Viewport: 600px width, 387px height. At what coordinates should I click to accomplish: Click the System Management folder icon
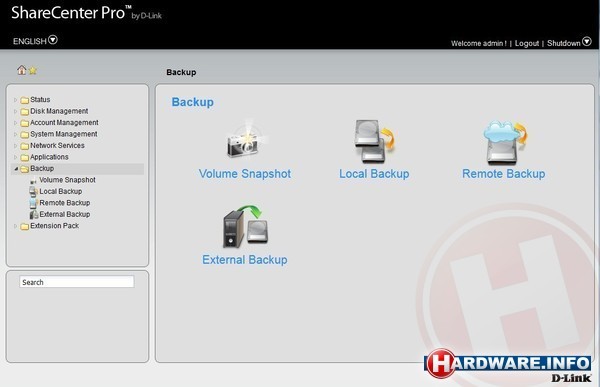click(x=24, y=134)
